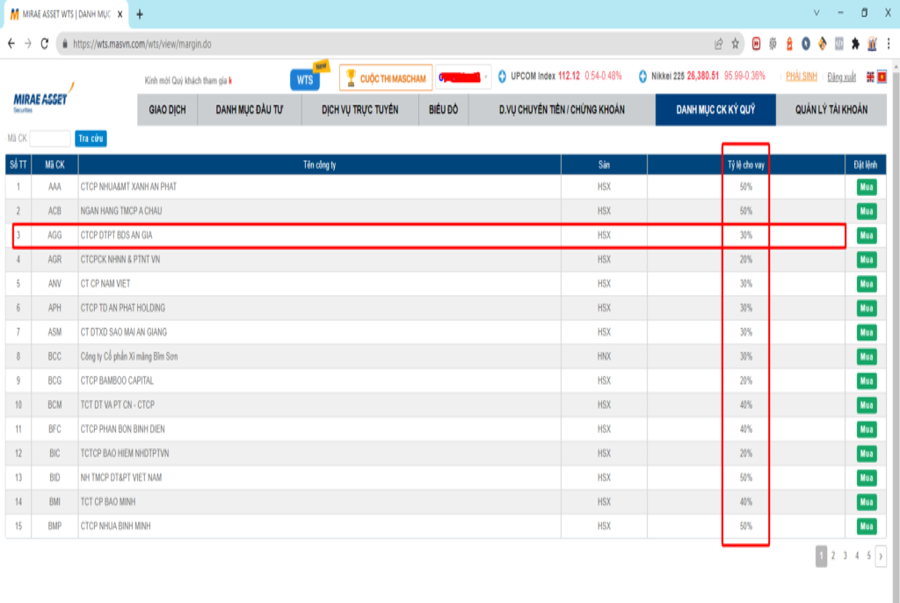Open the QUẢN LÝ TÀI KHOẢN tab

click(x=831, y=109)
